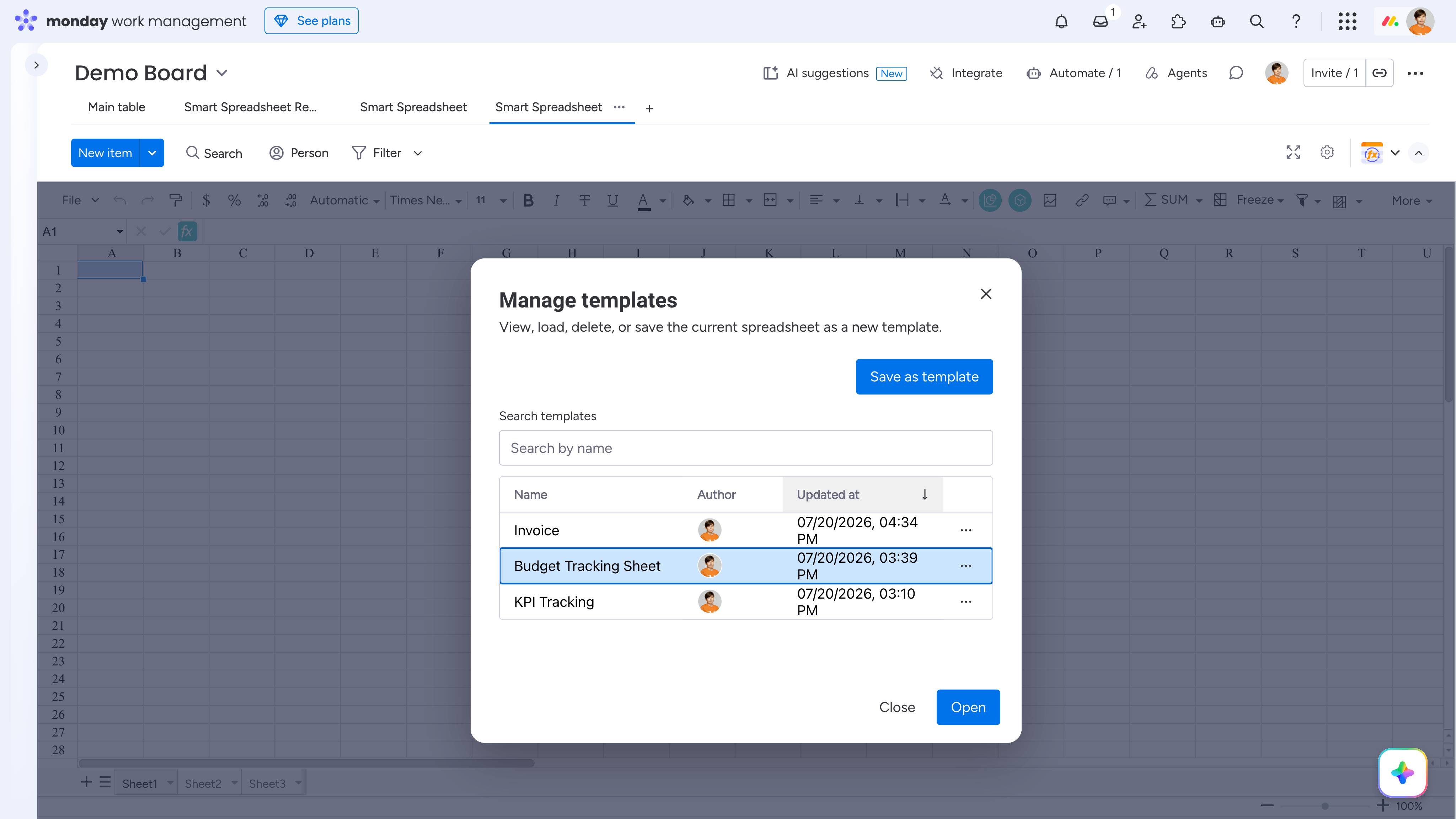The height and width of the screenshot is (819, 1456).
Task: Toggle underline formatting in spreadsheet toolbar
Action: [612, 200]
